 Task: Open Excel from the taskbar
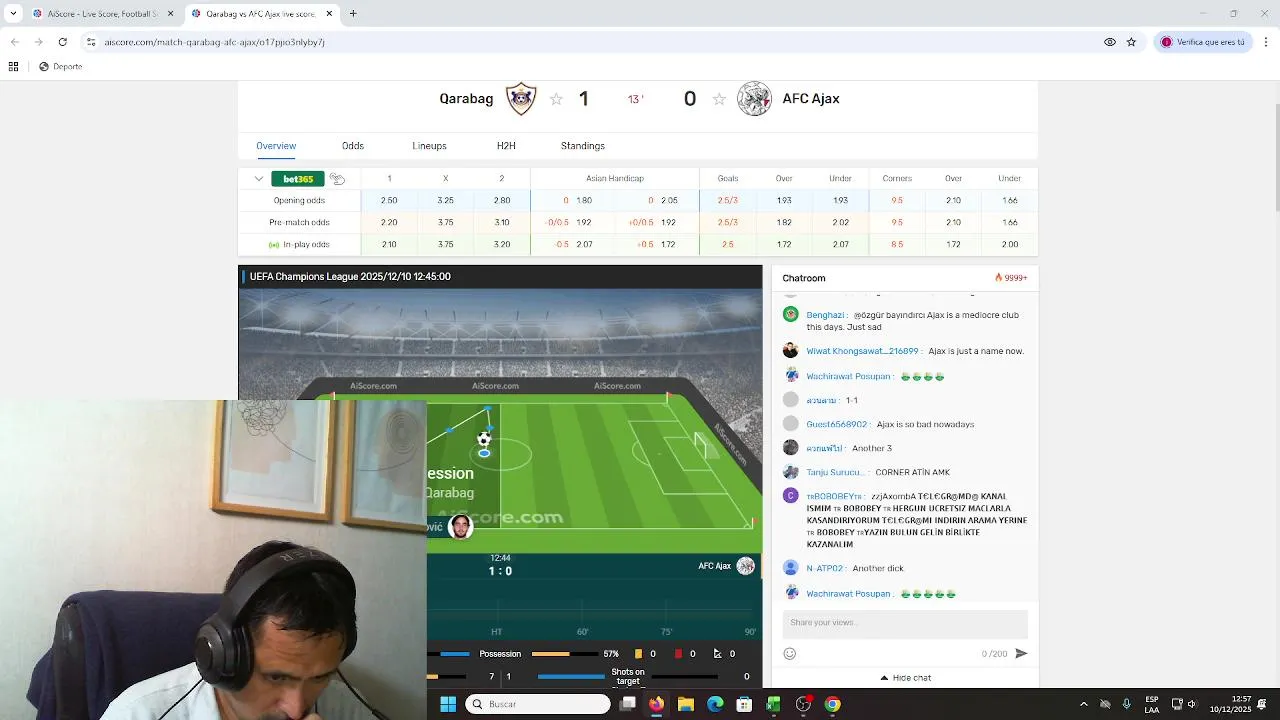tap(773, 704)
